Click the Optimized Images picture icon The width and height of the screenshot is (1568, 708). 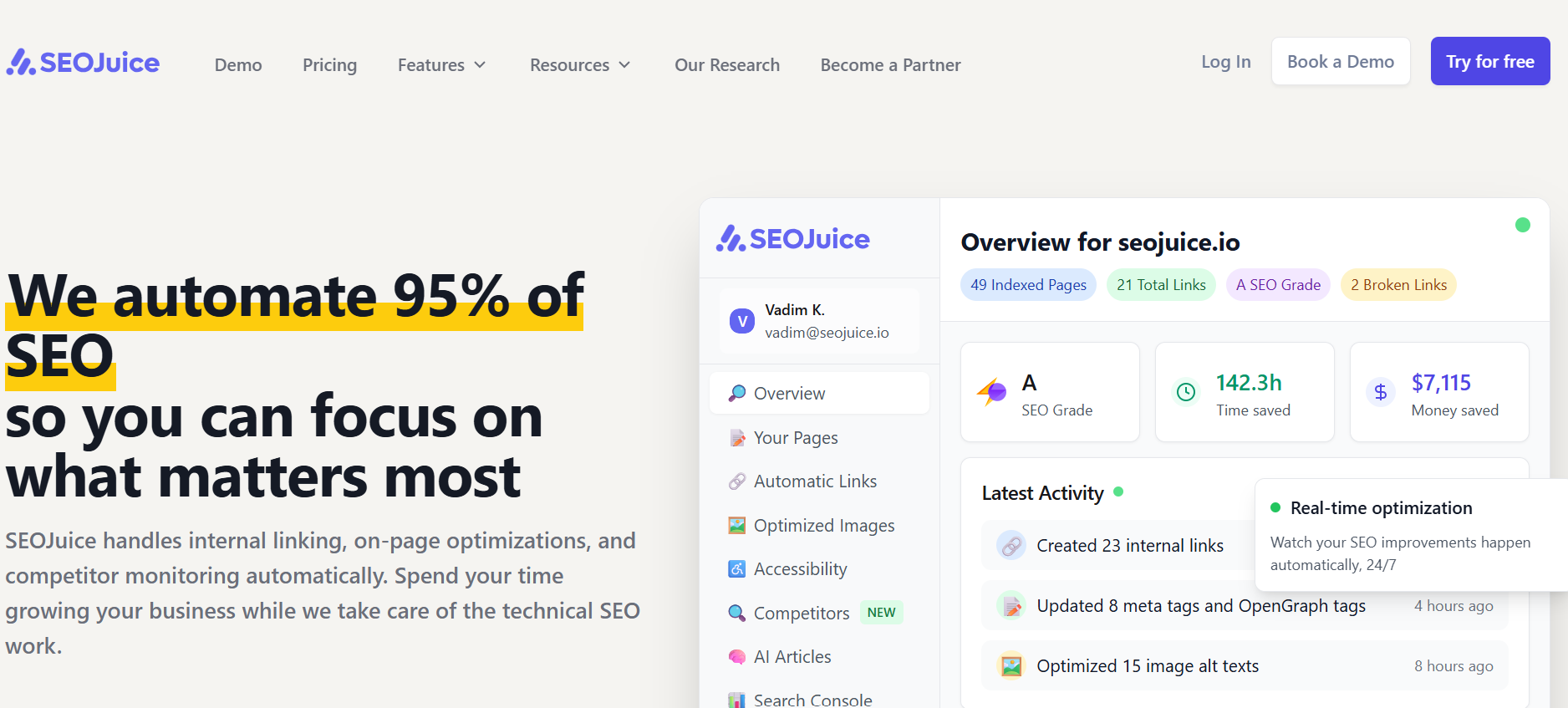pyautogui.click(x=736, y=526)
